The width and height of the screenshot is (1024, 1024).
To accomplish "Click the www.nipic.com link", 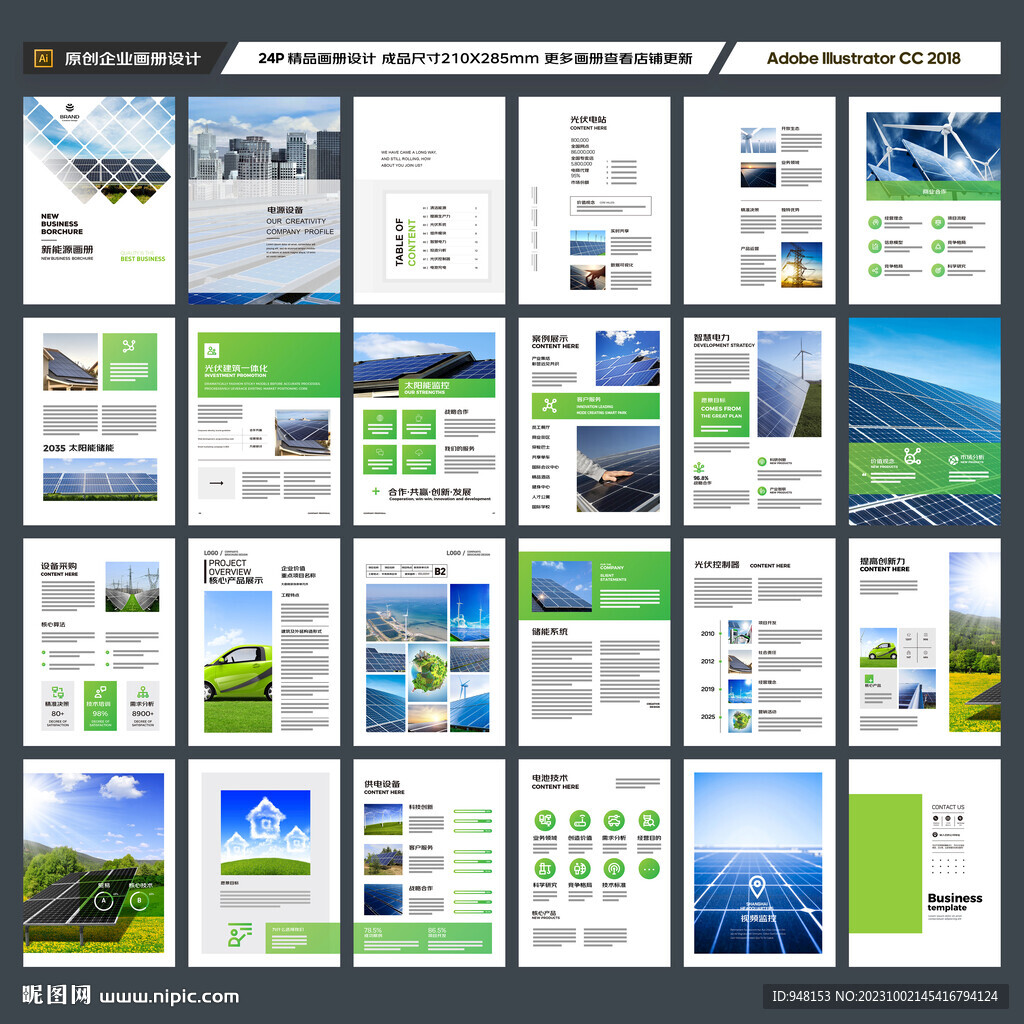I will point(169,997).
